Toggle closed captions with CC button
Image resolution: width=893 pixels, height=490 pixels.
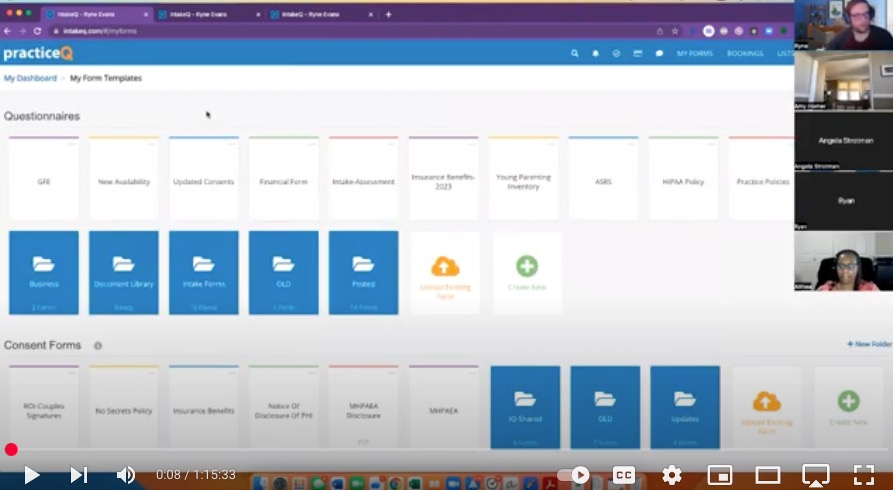coord(624,475)
